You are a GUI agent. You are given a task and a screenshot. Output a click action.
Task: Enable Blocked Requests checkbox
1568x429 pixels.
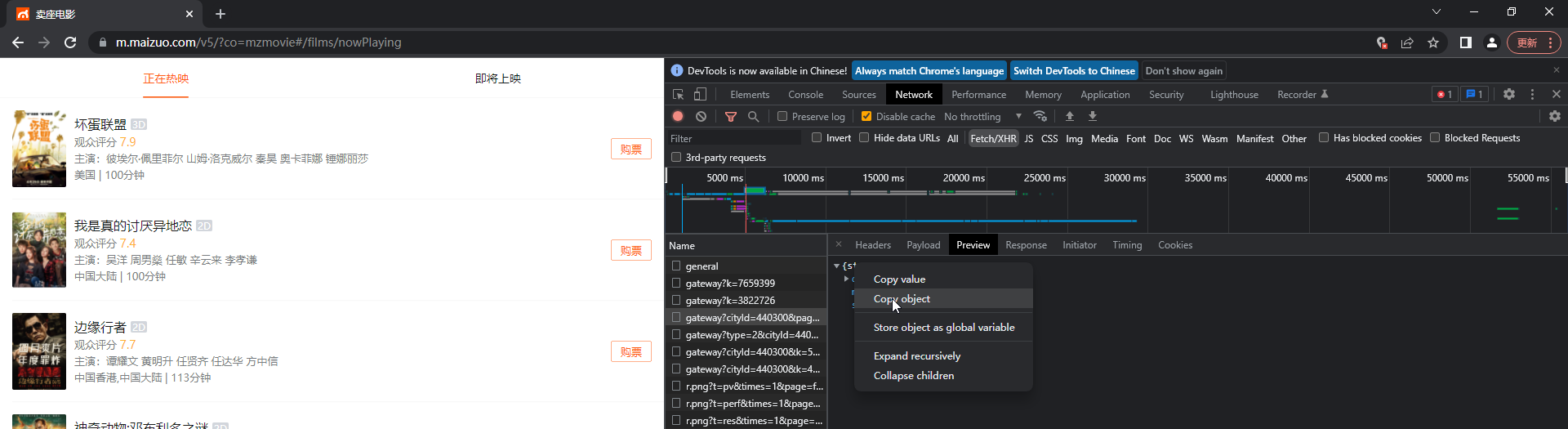pos(1435,137)
